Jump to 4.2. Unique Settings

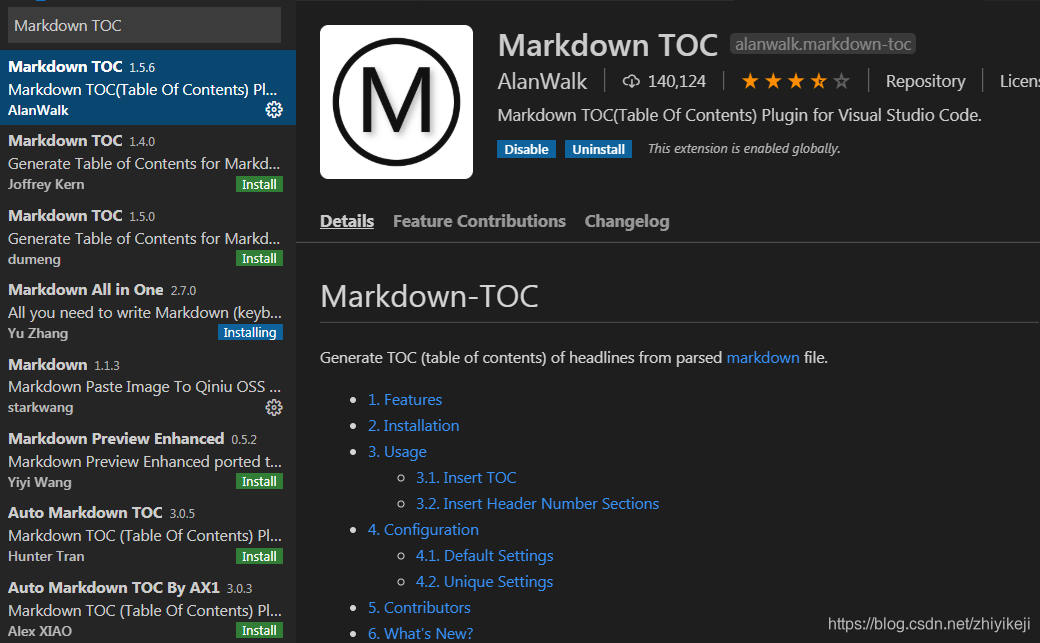coord(484,581)
